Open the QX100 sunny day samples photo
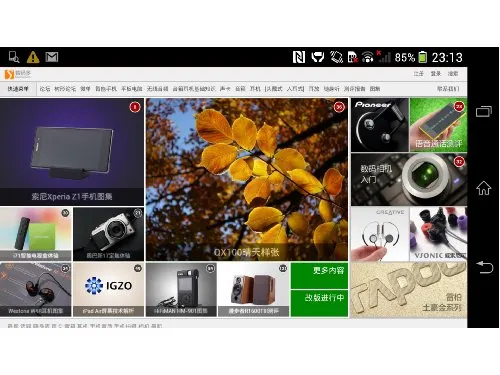 click(247, 179)
